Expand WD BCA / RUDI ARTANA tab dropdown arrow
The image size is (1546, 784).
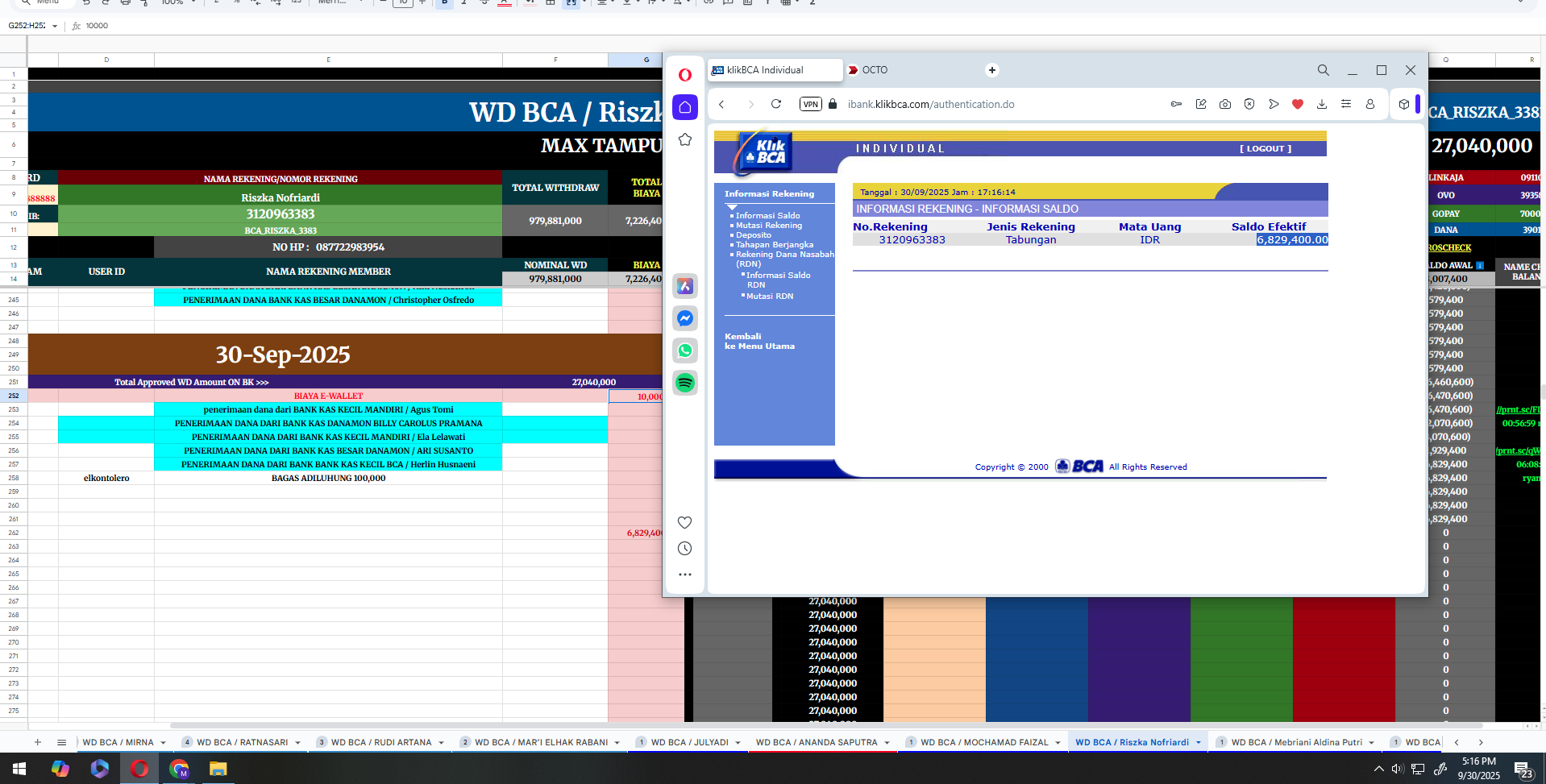click(x=441, y=743)
